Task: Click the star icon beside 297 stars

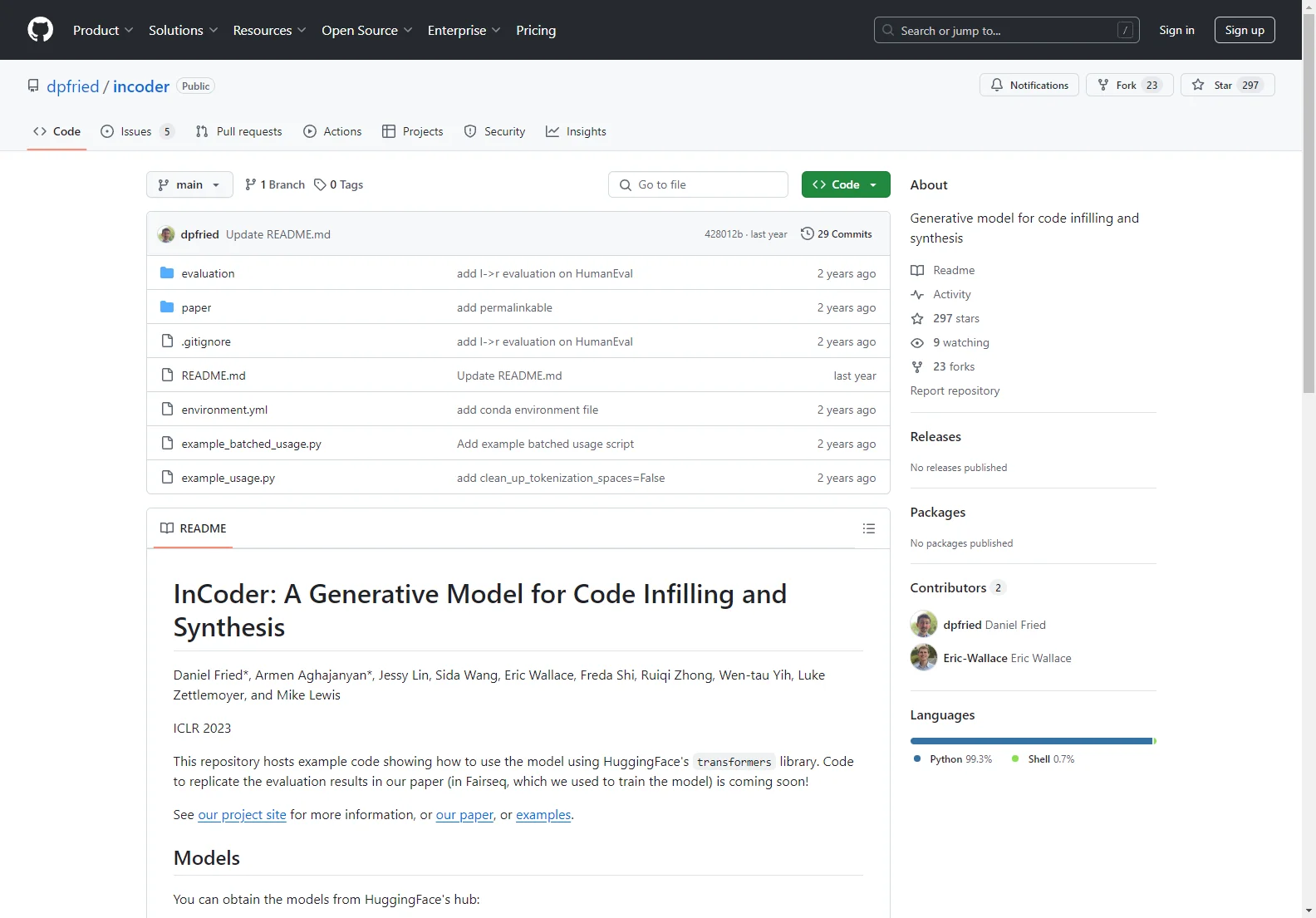Action: point(917,319)
